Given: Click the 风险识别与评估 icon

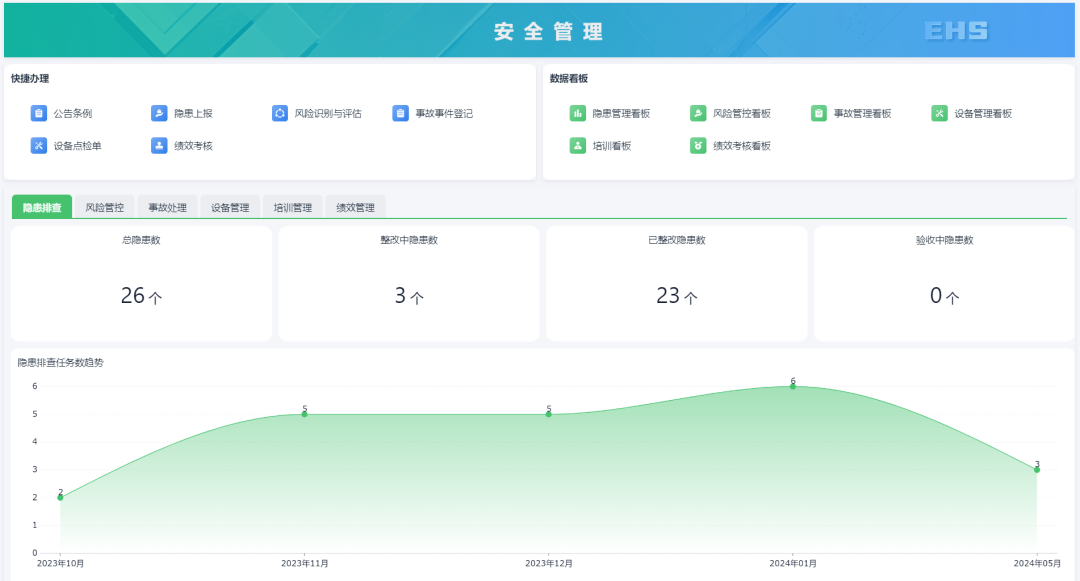Looking at the screenshot, I should [x=280, y=113].
